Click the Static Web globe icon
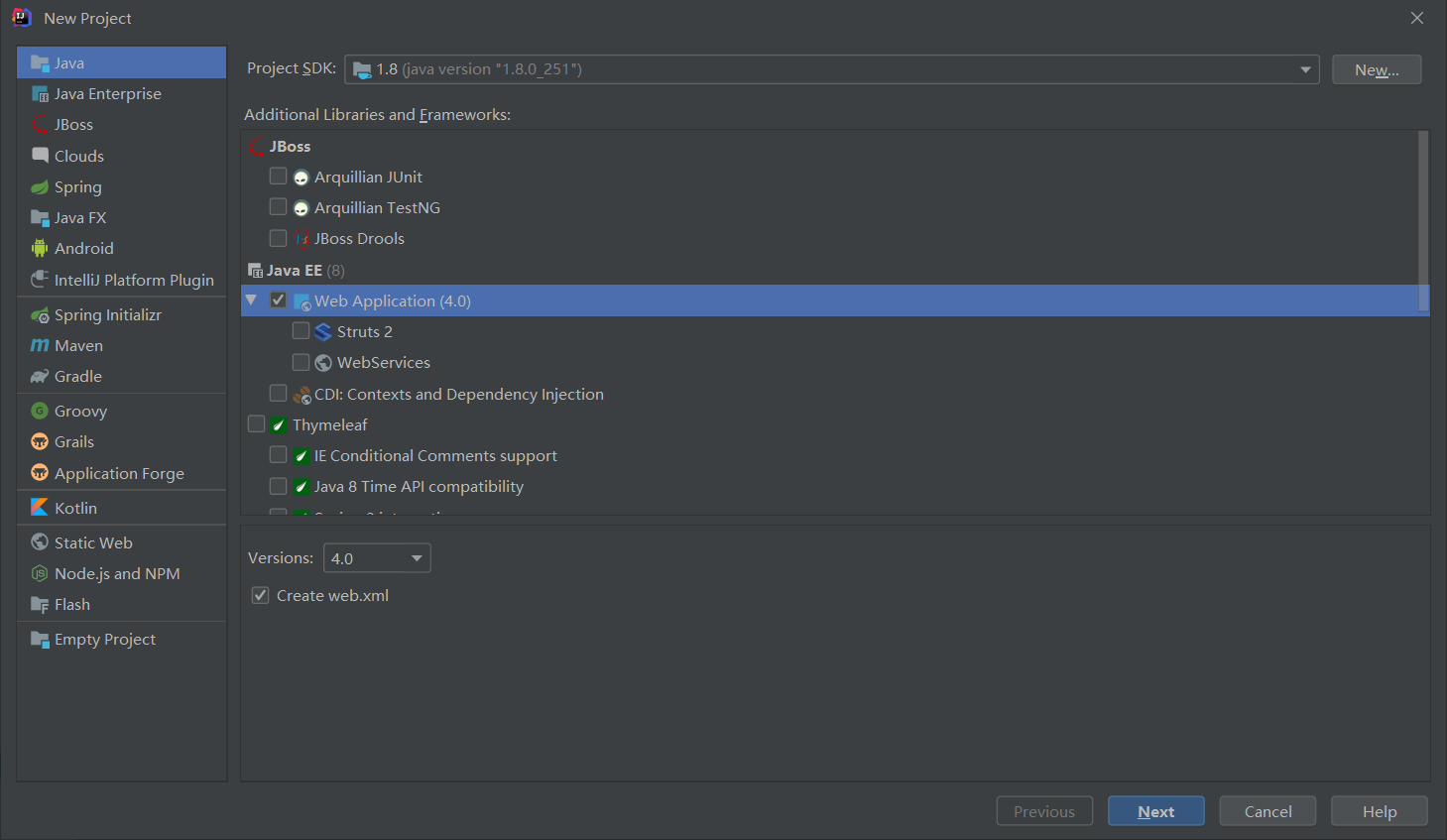The image size is (1447, 840). click(40, 542)
